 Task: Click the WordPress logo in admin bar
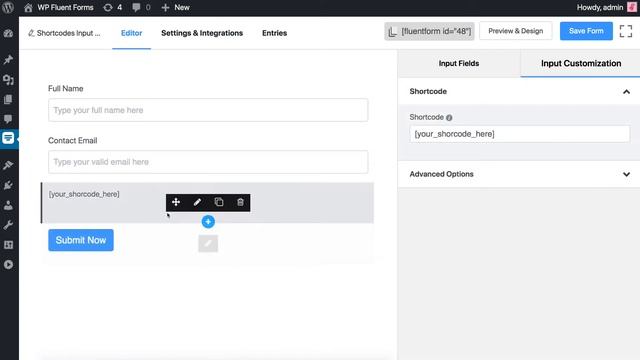(x=8, y=7)
